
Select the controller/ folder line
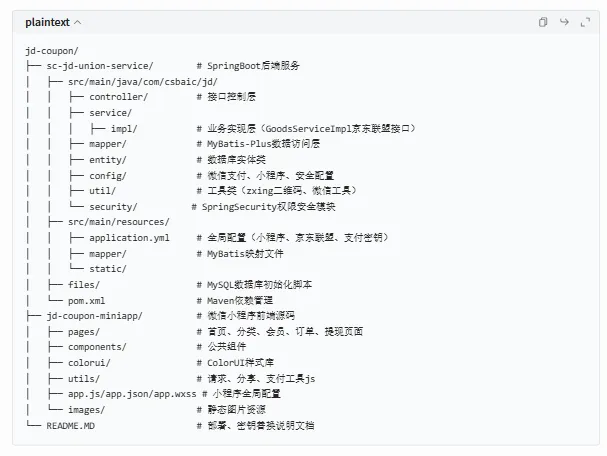point(118,97)
